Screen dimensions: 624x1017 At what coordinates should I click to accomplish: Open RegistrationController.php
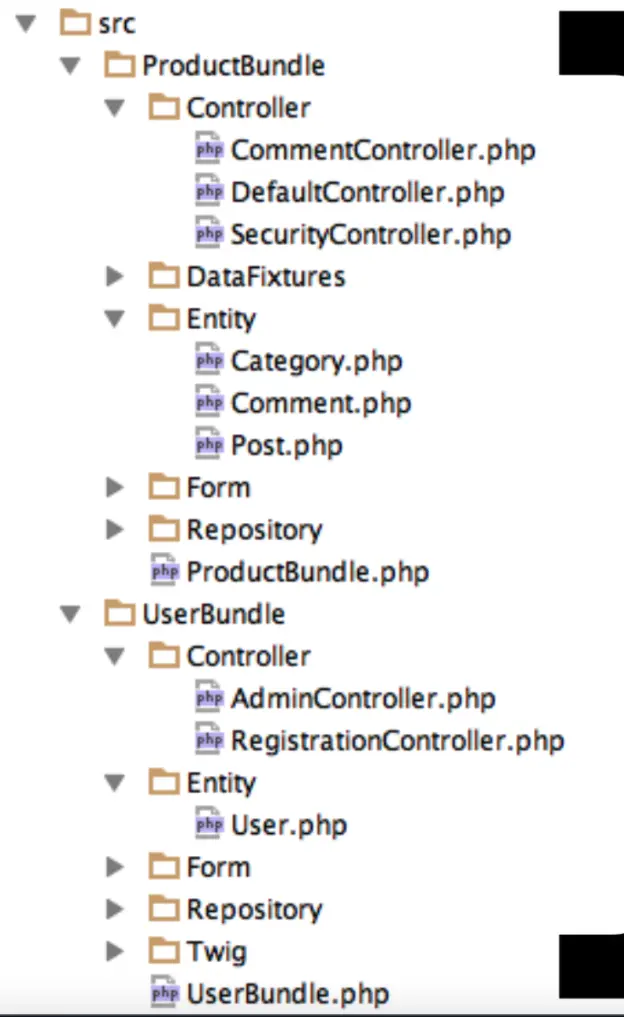(397, 741)
